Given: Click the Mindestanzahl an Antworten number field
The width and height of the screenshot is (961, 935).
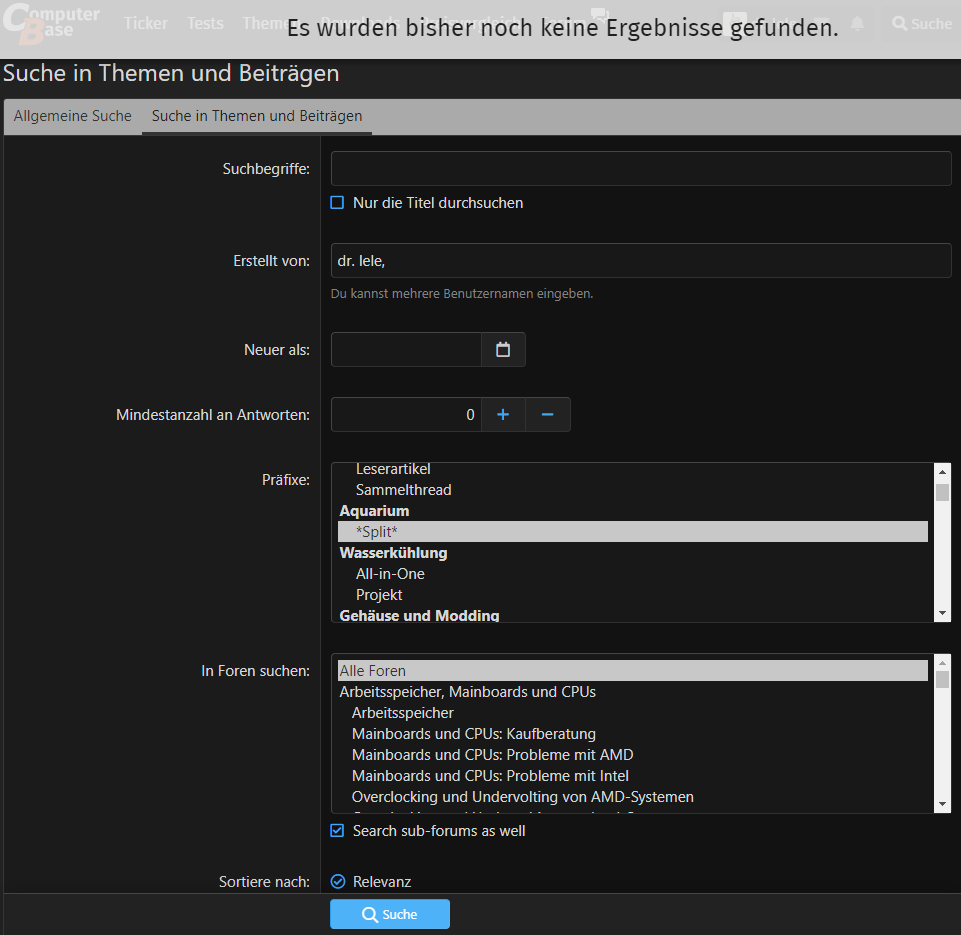Looking at the screenshot, I should click(406, 415).
